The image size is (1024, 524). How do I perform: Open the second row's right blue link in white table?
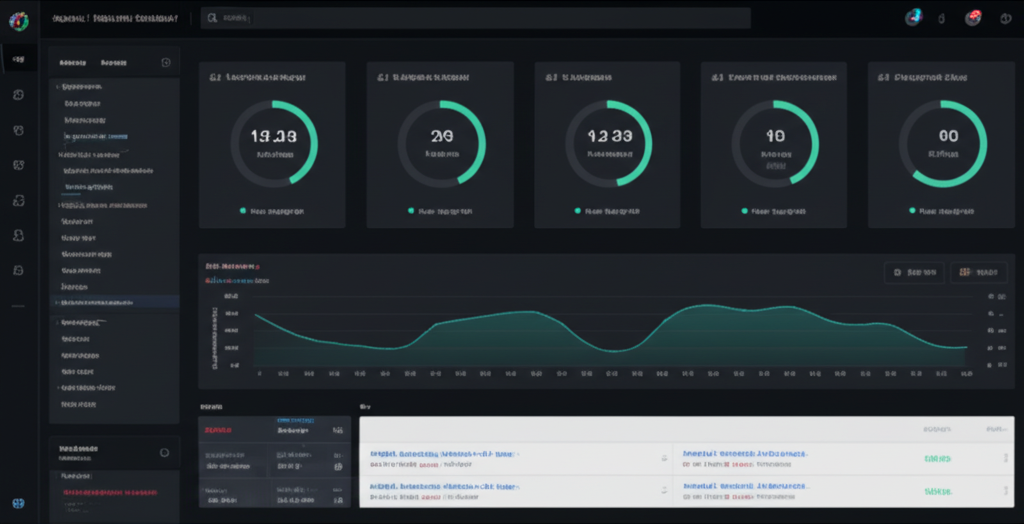[x=746, y=486]
